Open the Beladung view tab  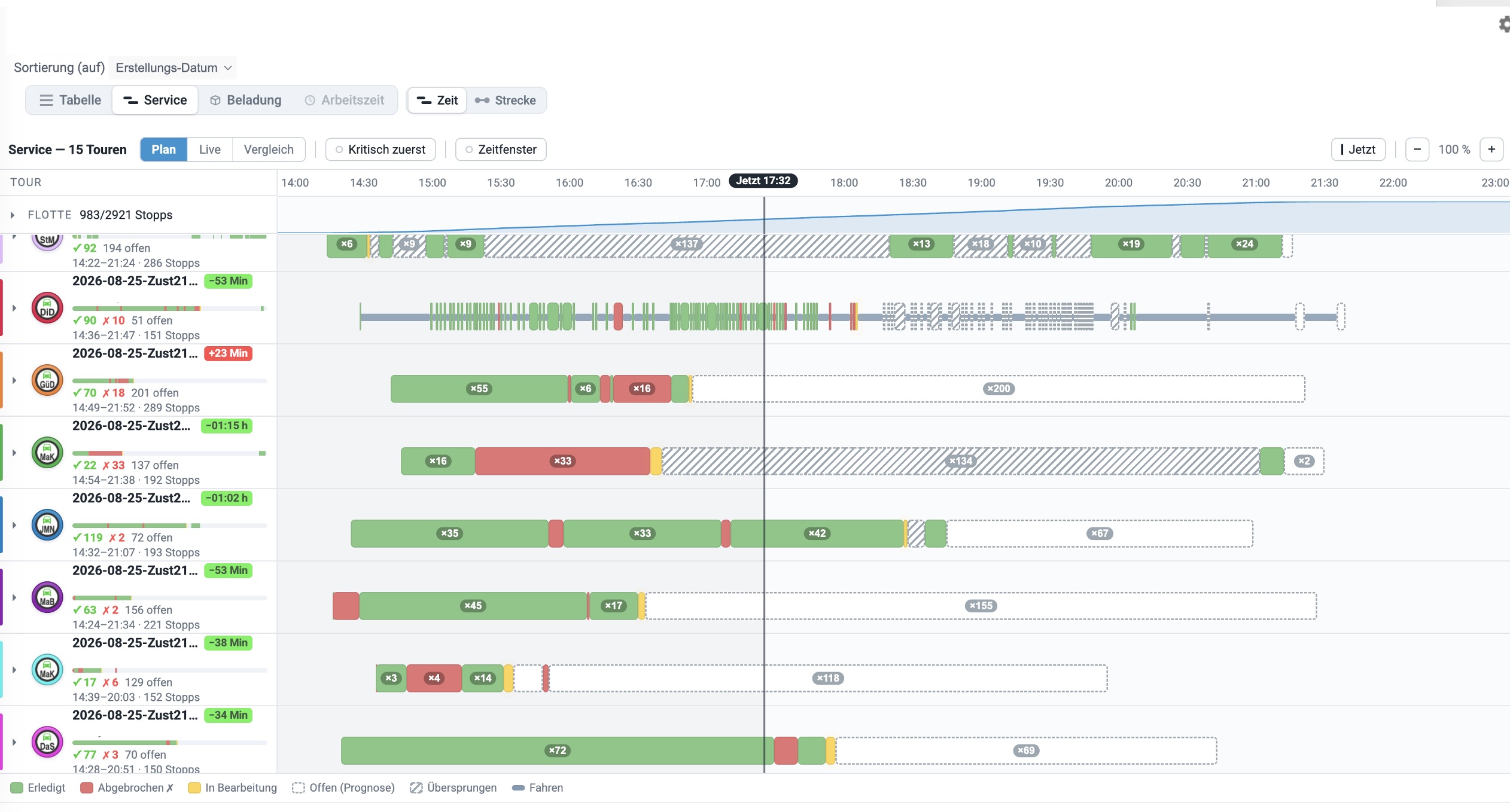246,100
